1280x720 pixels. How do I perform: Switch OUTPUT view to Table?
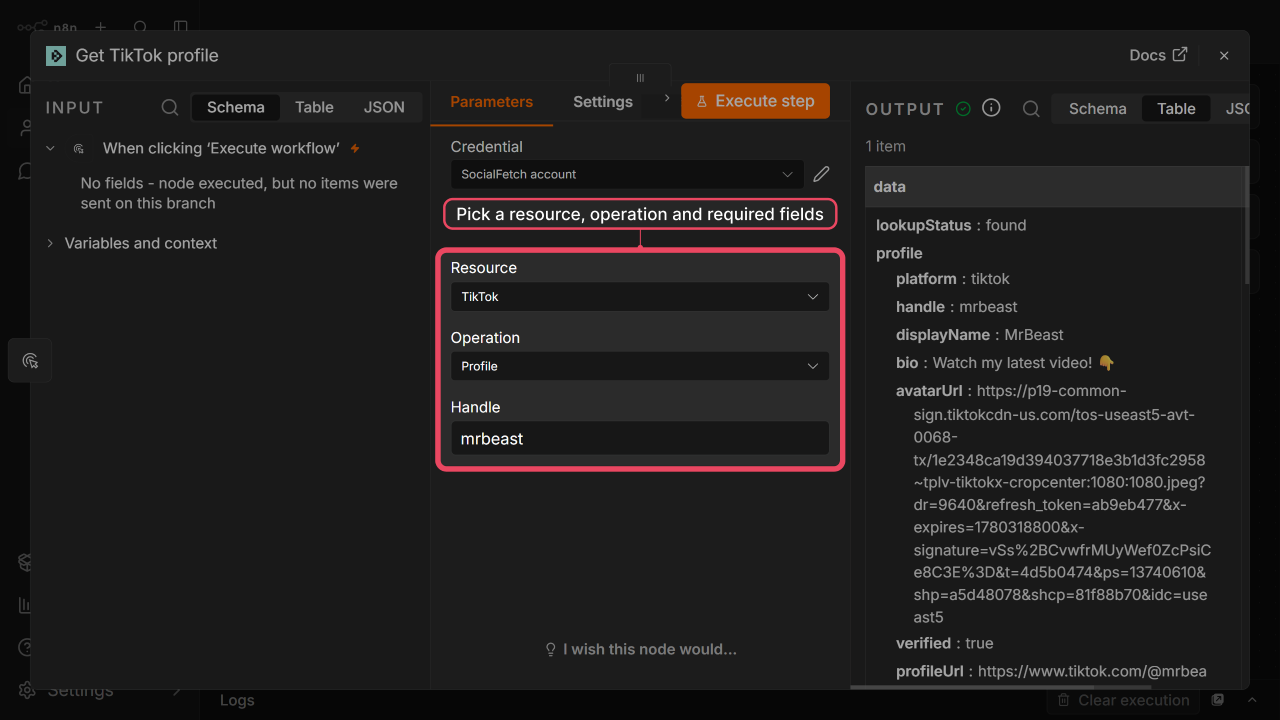(x=1176, y=108)
